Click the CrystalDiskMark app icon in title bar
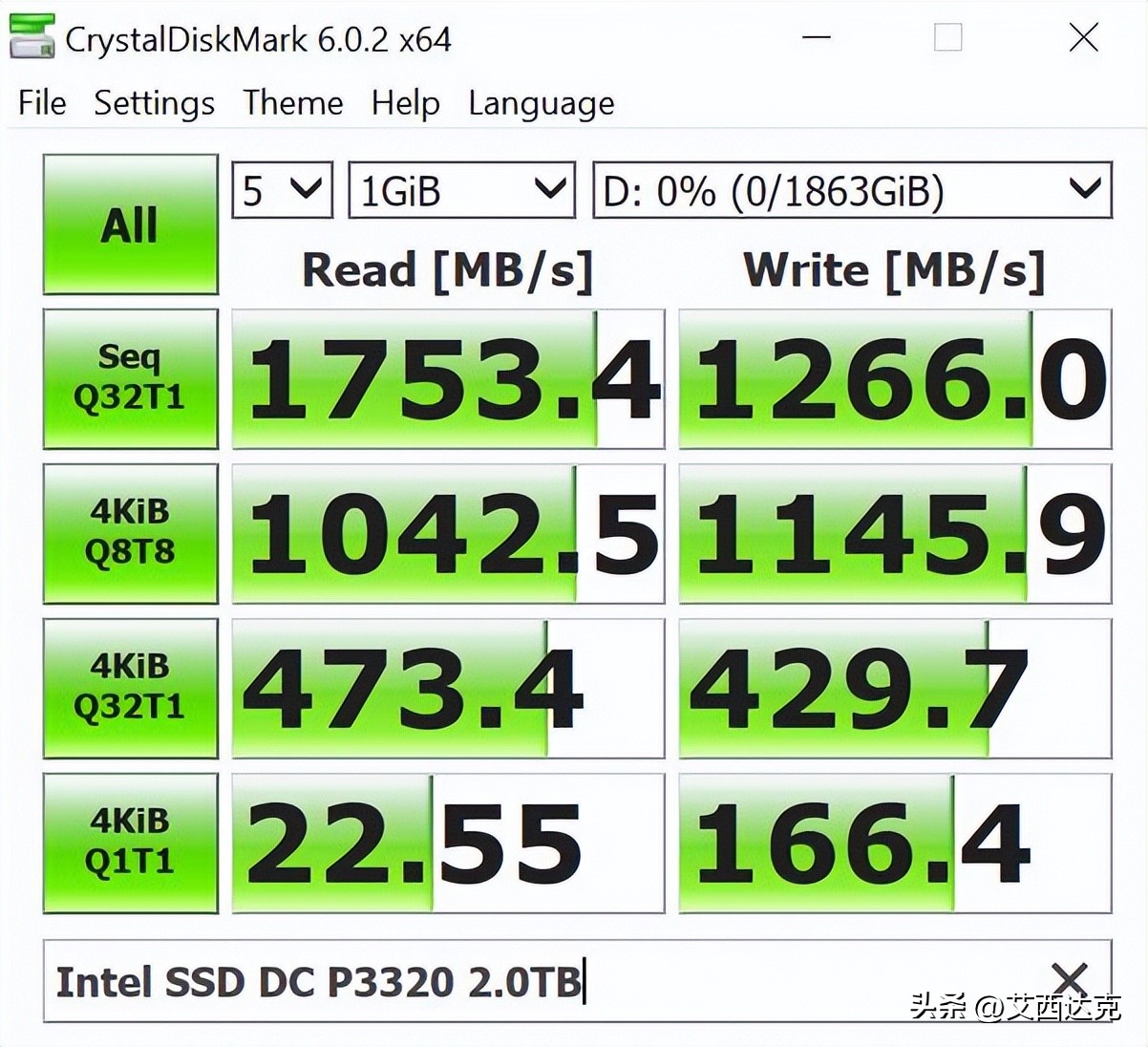 click(x=32, y=38)
